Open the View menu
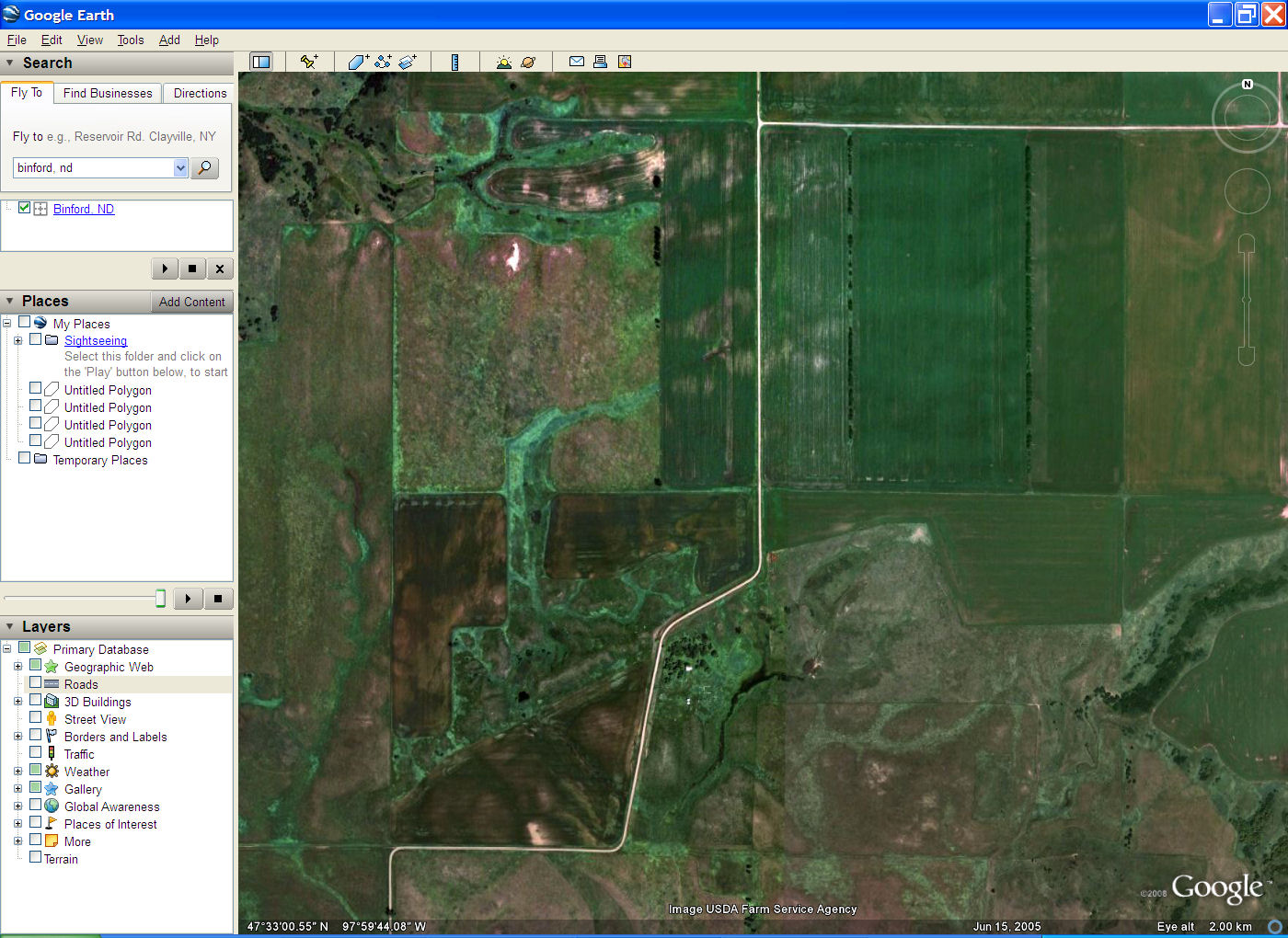1288x938 pixels. coord(90,40)
